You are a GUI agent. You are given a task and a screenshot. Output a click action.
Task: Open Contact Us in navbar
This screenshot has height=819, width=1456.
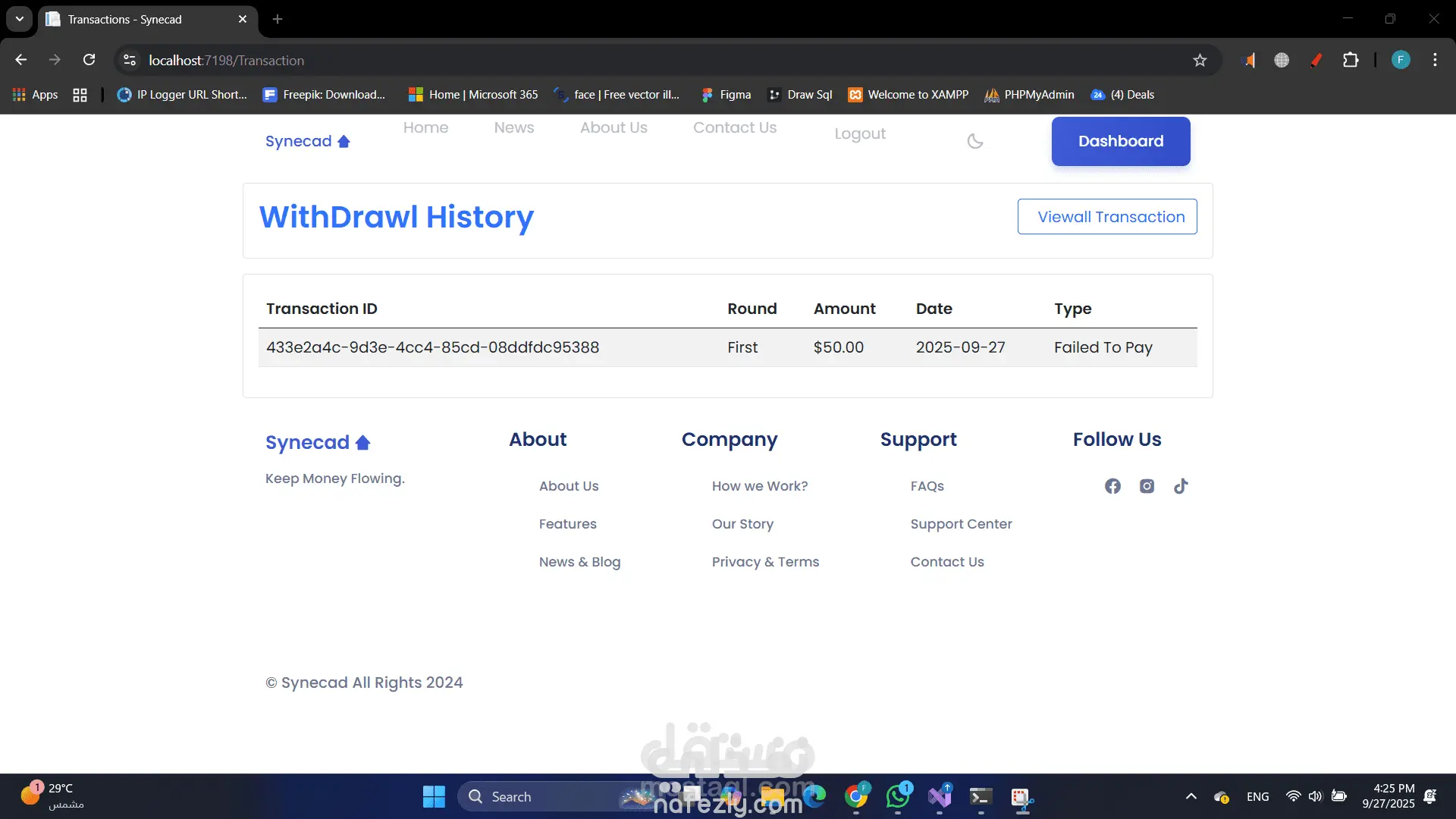[x=734, y=127]
